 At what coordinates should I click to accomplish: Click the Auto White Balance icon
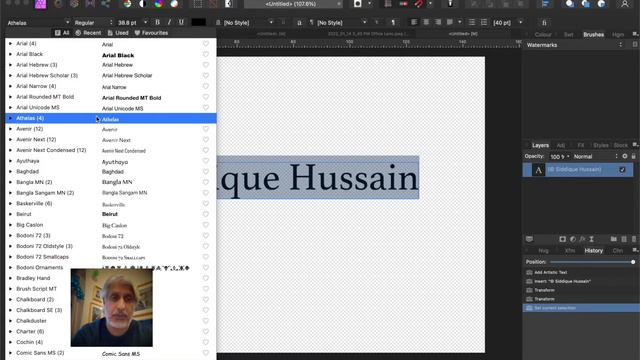174,4
